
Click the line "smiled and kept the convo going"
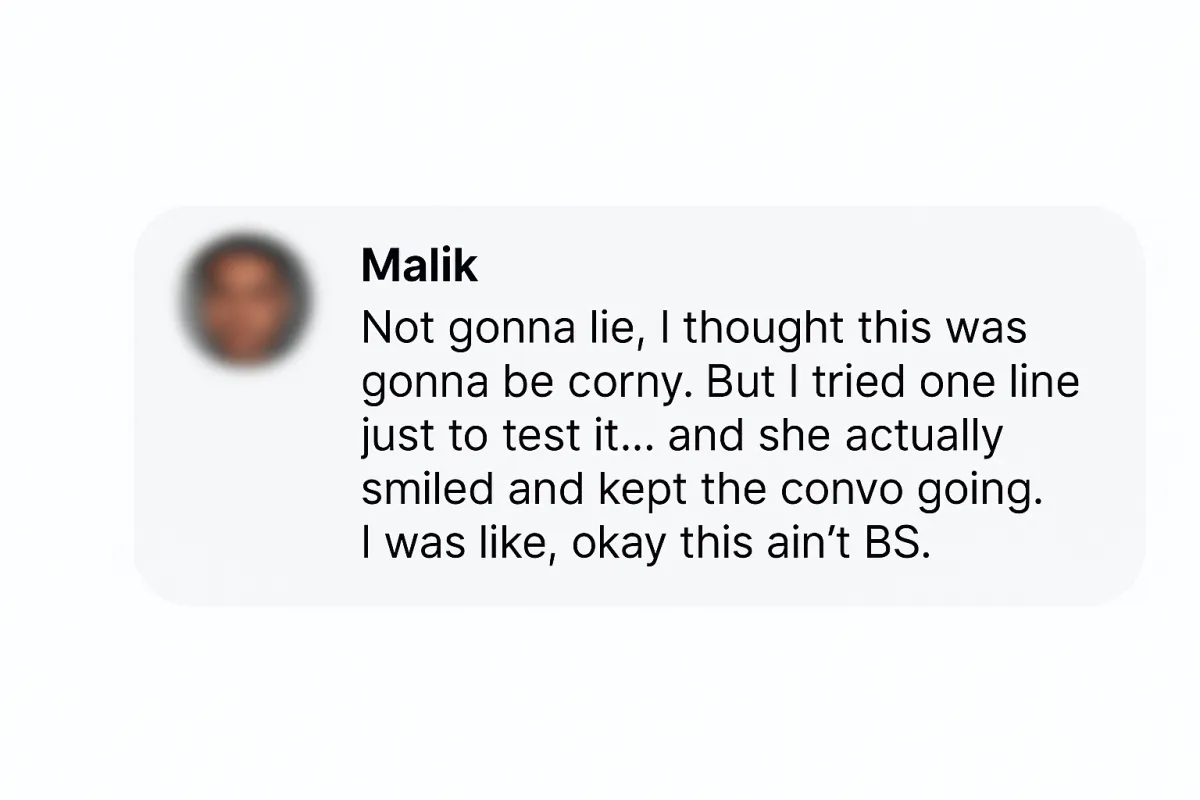tap(702, 491)
